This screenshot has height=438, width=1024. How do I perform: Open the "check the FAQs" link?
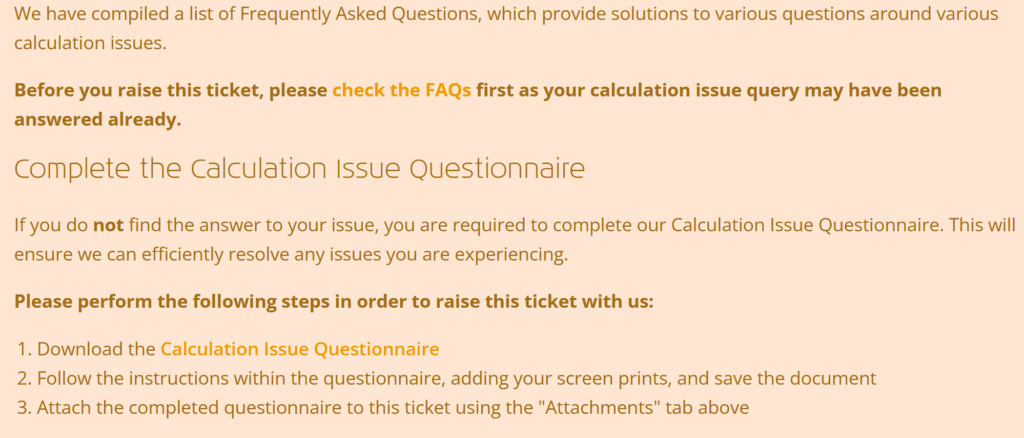click(401, 90)
